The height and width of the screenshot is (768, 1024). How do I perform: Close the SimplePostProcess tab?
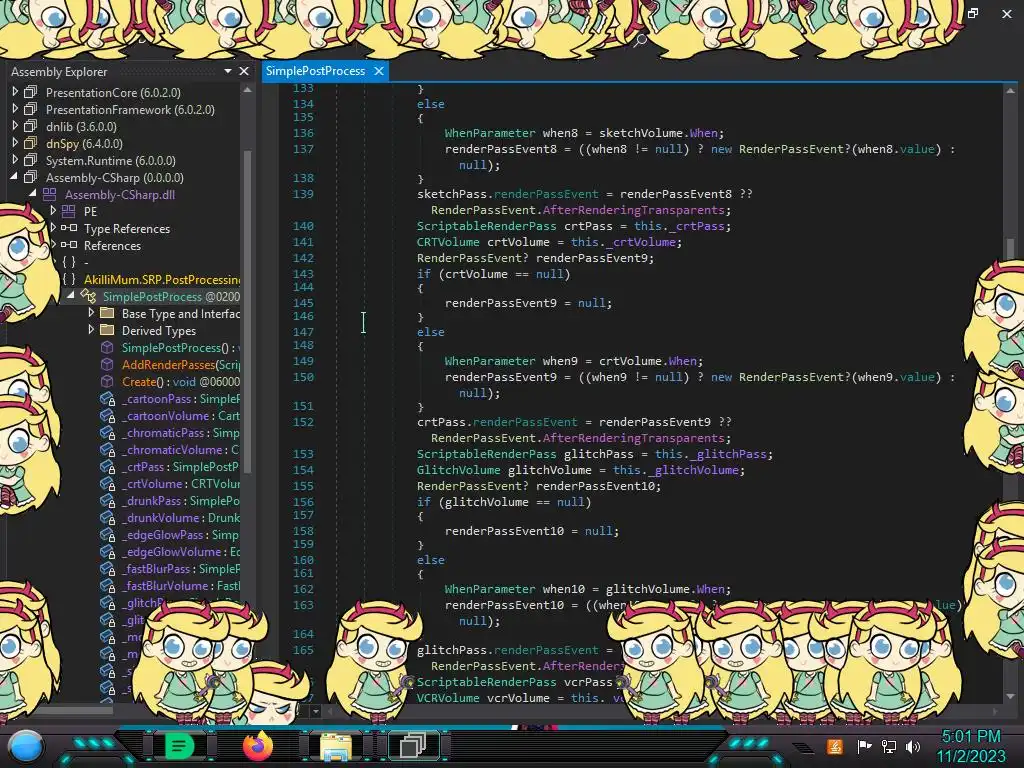(x=379, y=71)
